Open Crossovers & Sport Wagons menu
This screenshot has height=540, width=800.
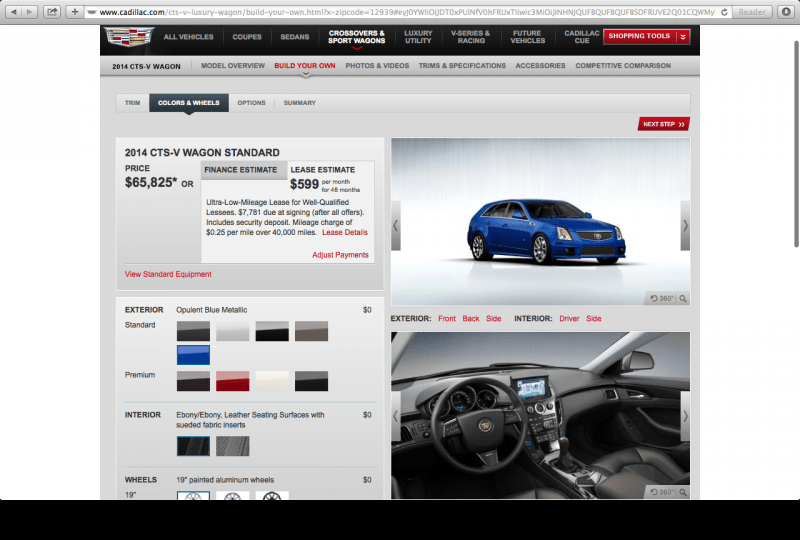tap(357, 37)
